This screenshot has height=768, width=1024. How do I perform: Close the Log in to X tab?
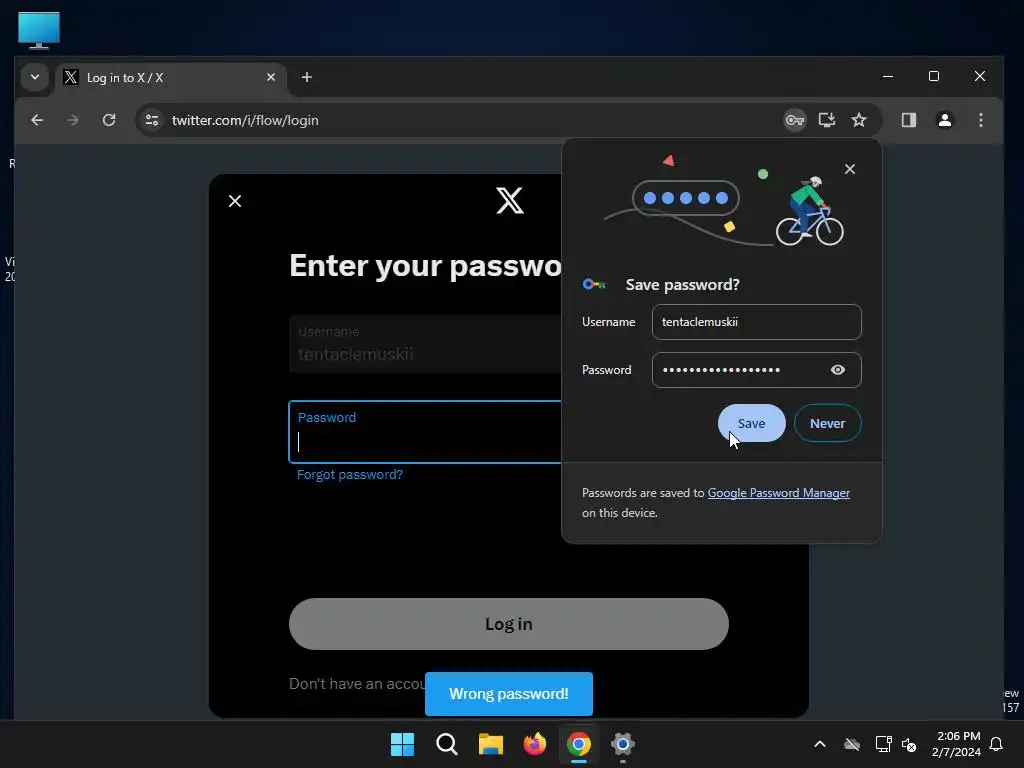[271, 77]
